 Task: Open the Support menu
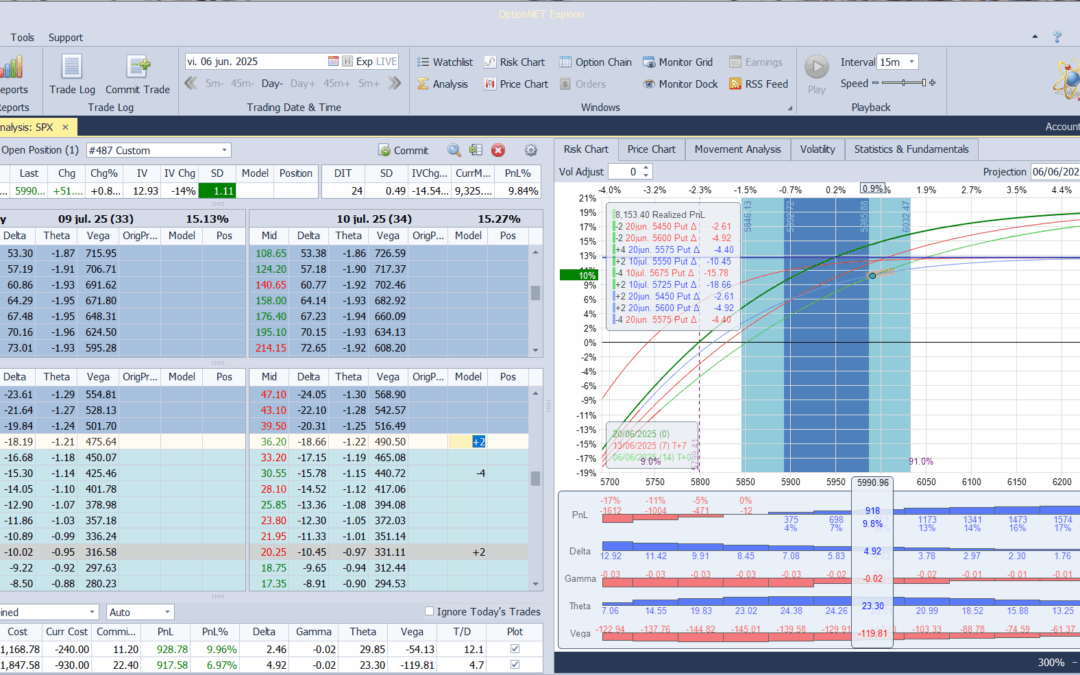65,37
